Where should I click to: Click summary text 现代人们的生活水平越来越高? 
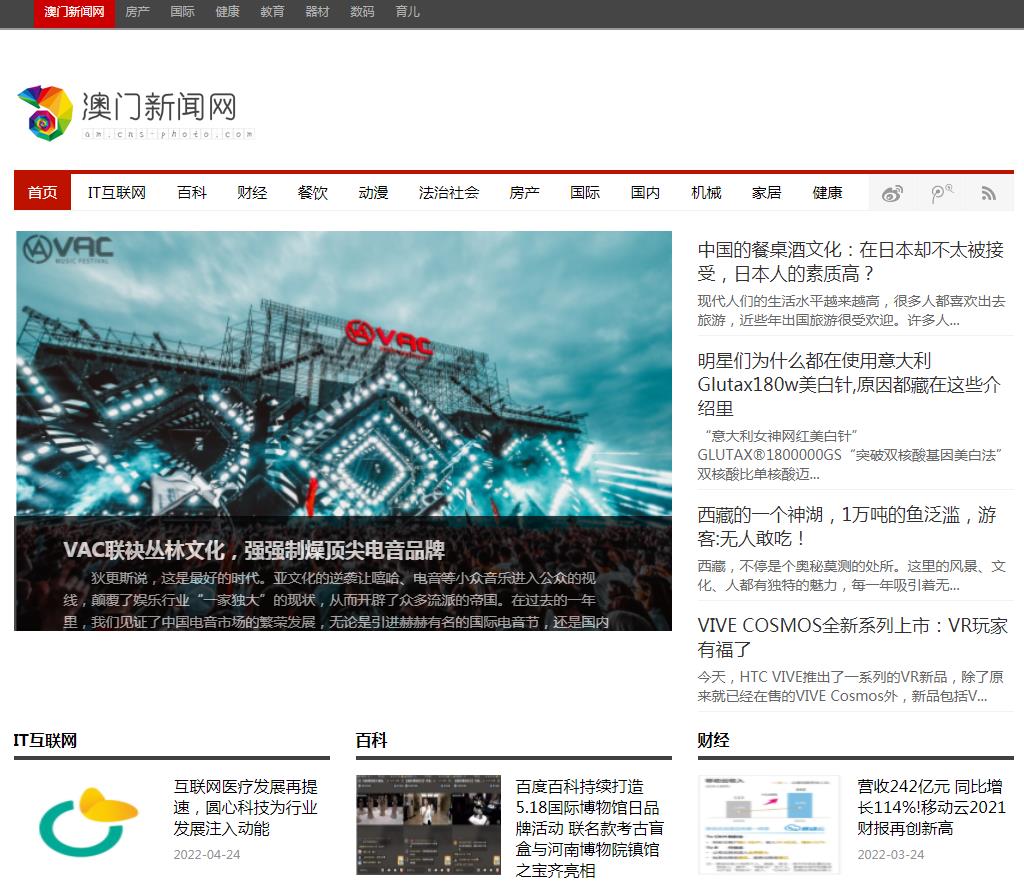click(x=851, y=310)
